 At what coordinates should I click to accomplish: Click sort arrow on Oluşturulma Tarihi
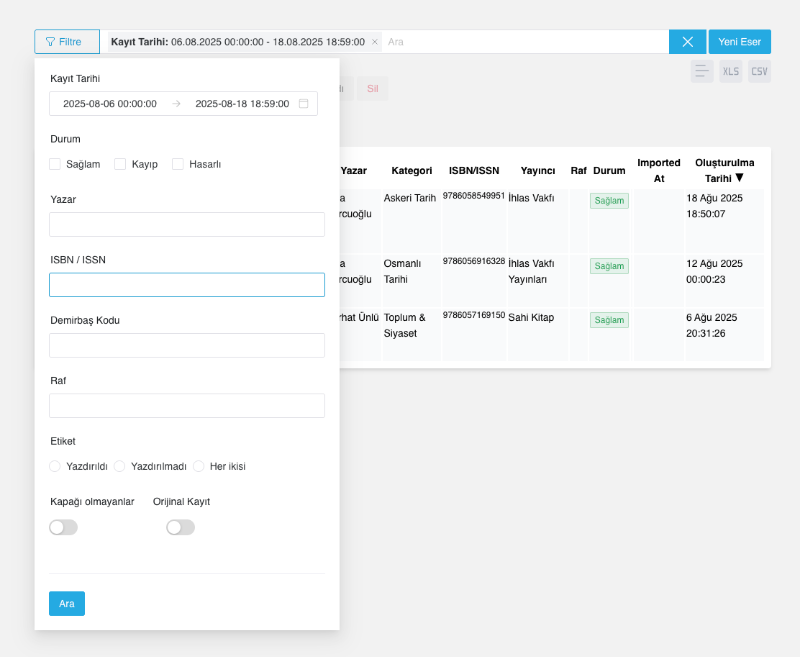pyautogui.click(x=739, y=178)
